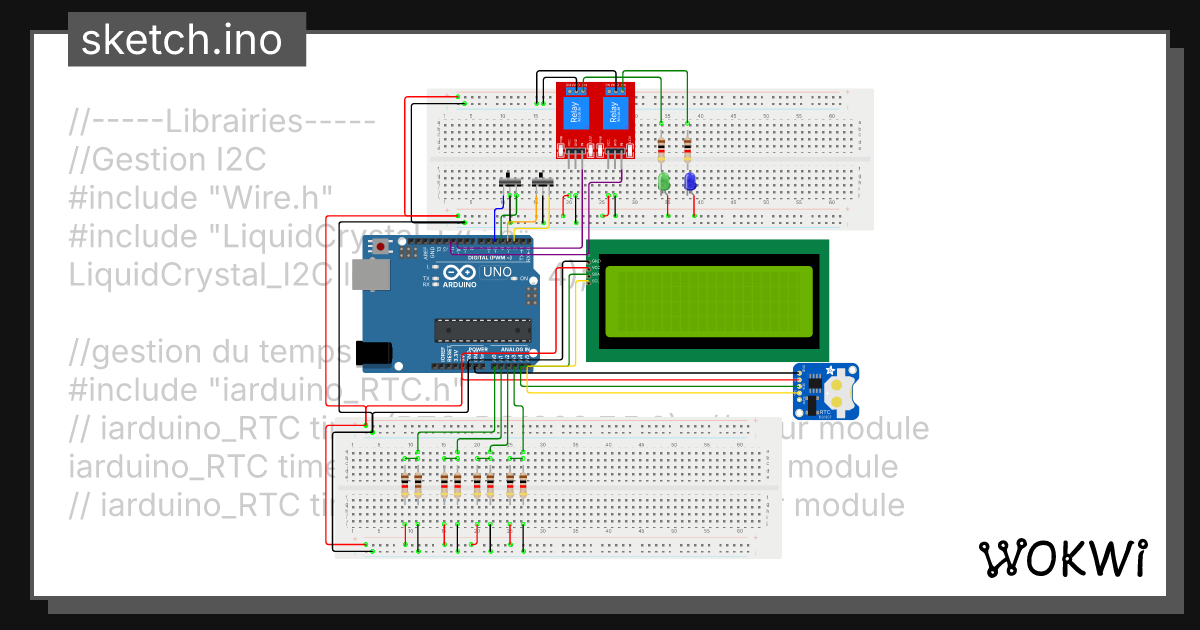This screenshot has width=1200, height=630.
Task: Select the green LED
Action: (663, 182)
